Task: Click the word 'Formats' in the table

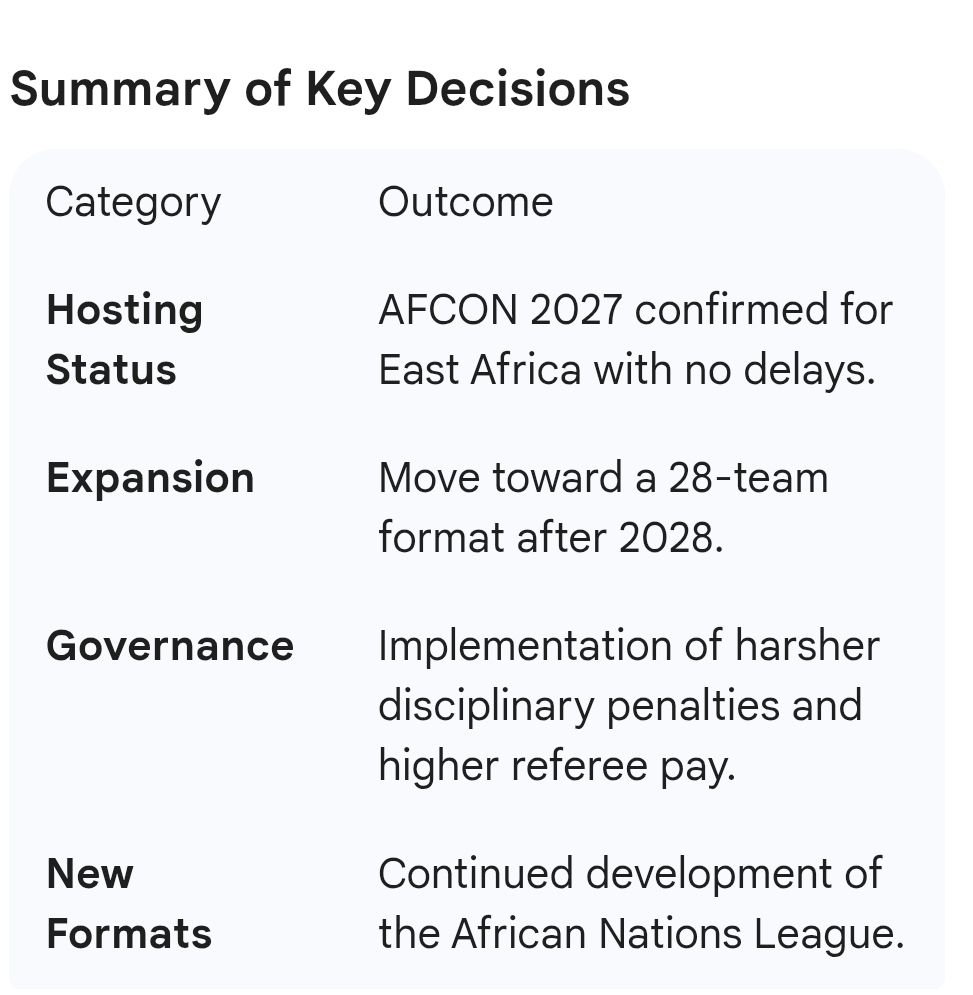Action: pyautogui.click(x=129, y=934)
